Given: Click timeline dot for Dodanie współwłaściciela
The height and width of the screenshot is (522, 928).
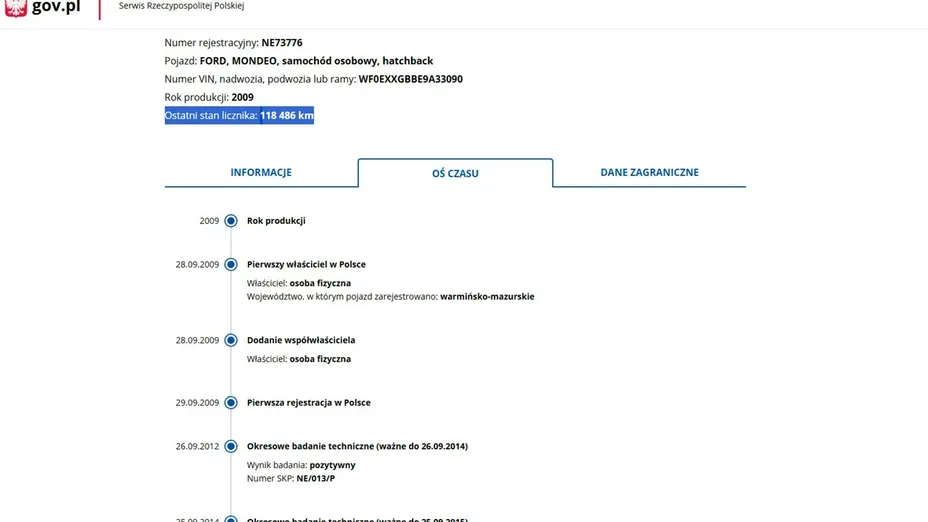Looking at the screenshot, I should pos(231,340).
